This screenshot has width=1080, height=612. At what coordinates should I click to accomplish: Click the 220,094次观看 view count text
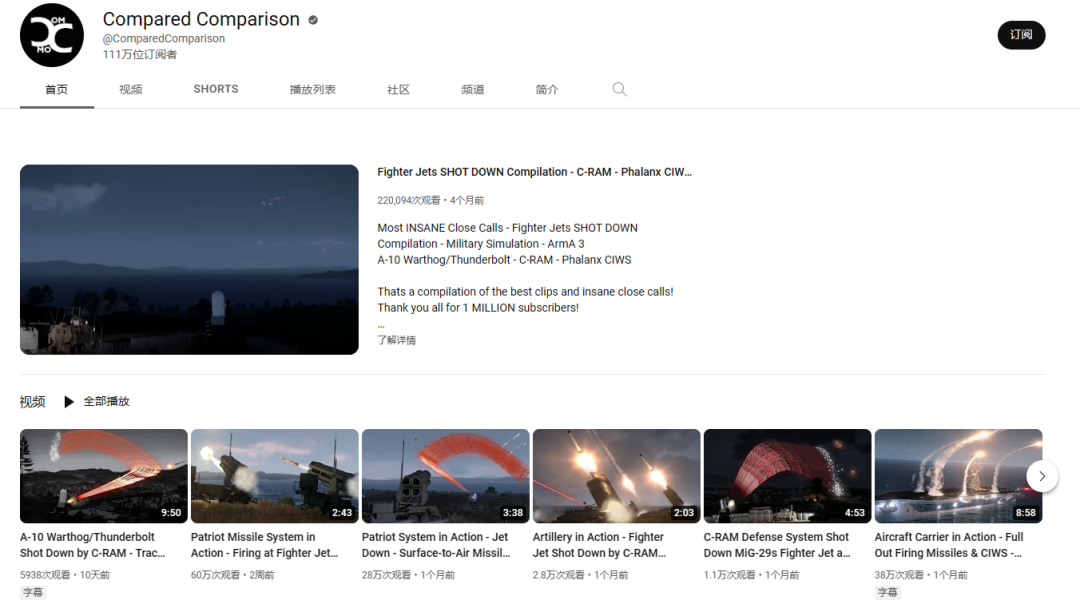pos(408,200)
